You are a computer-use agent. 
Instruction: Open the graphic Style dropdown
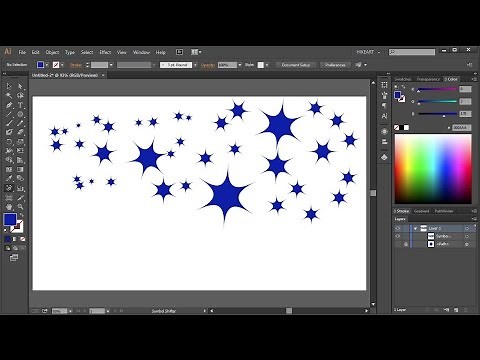[x=267, y=65]
